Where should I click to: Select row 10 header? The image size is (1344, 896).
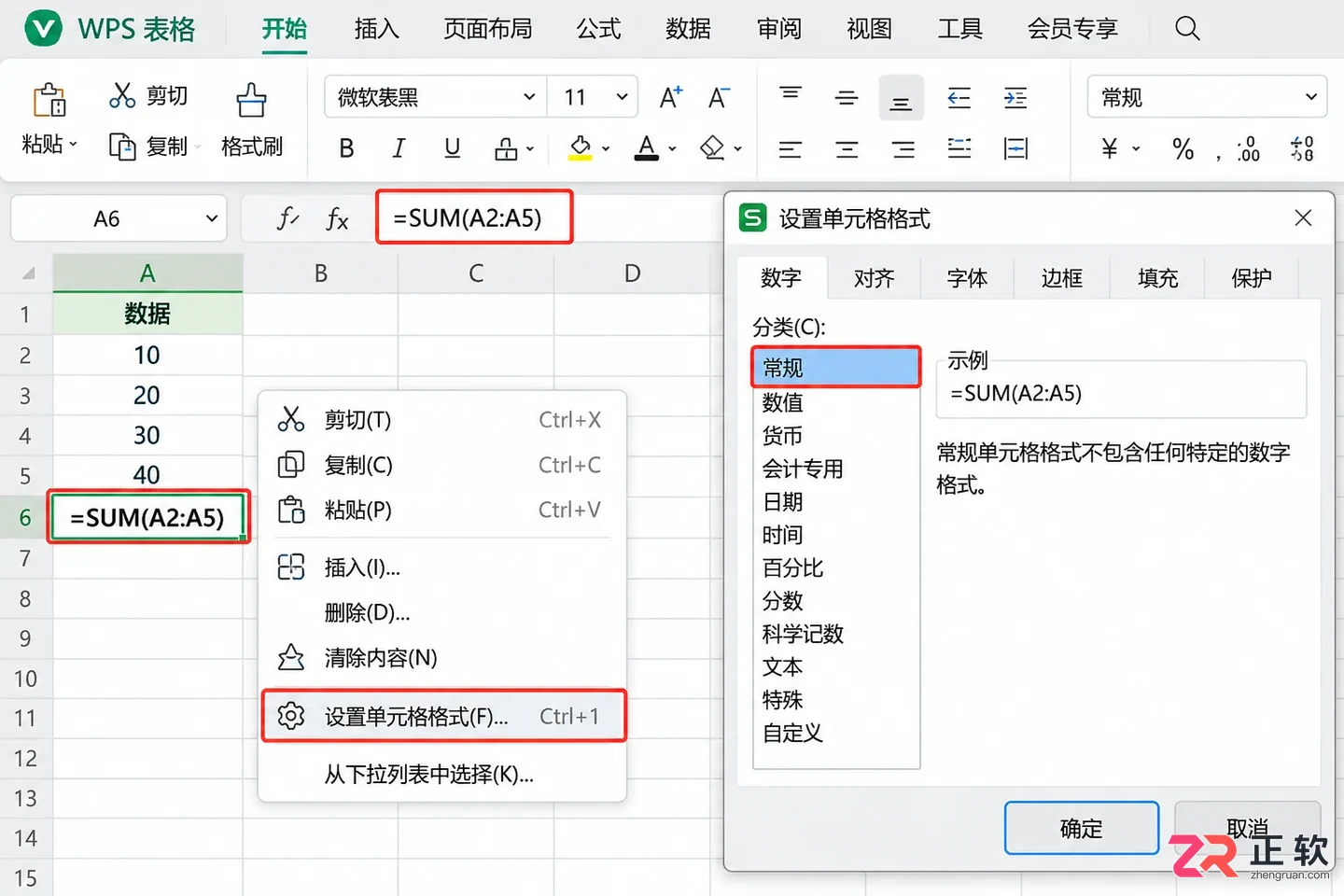[x=26, y=679]
